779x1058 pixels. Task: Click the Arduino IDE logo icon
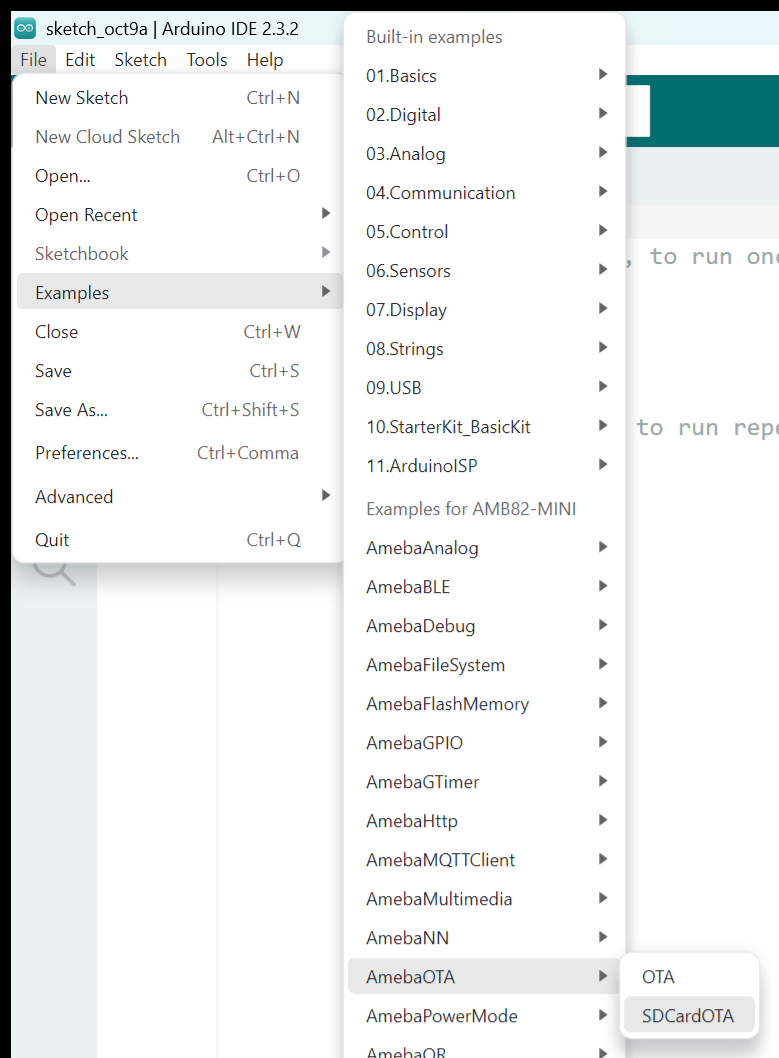tap(25, 29)
